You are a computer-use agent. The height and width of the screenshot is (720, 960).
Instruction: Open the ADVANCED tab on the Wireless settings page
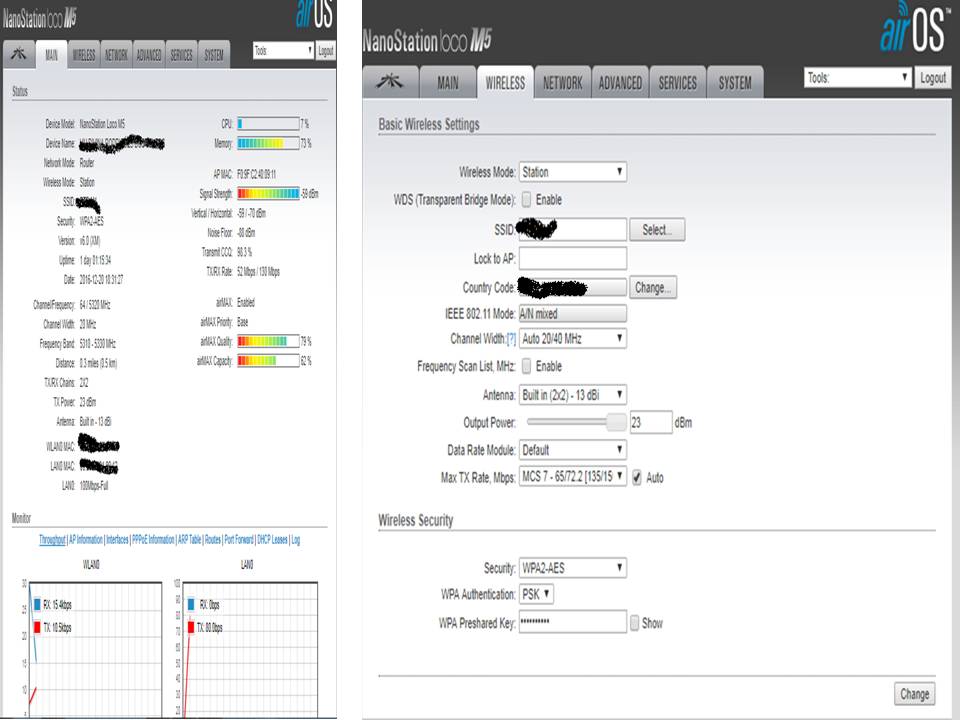[x=620, y=83]
